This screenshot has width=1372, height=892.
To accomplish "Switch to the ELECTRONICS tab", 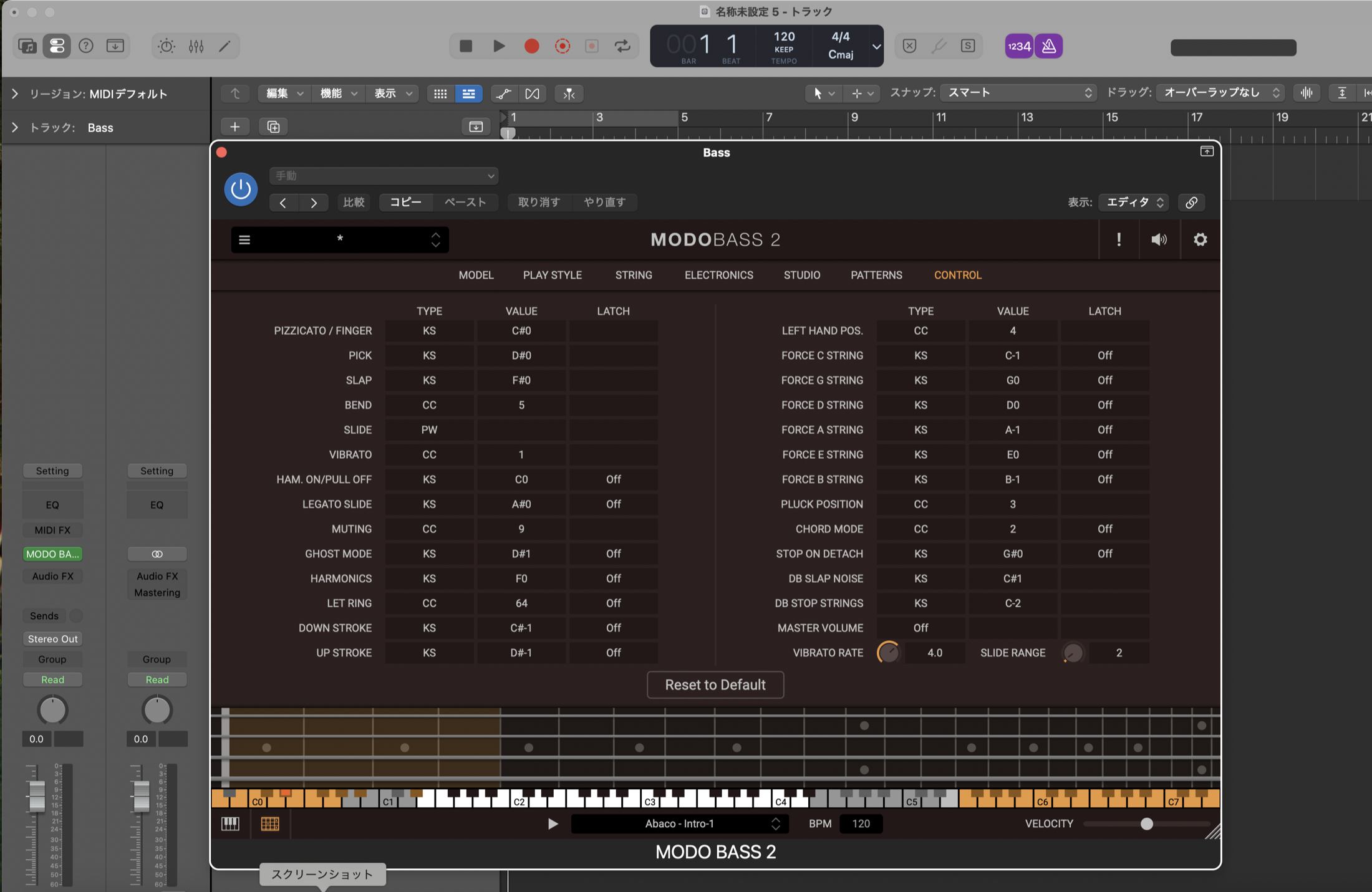I will pyautogui.click(x=718, y=276).
